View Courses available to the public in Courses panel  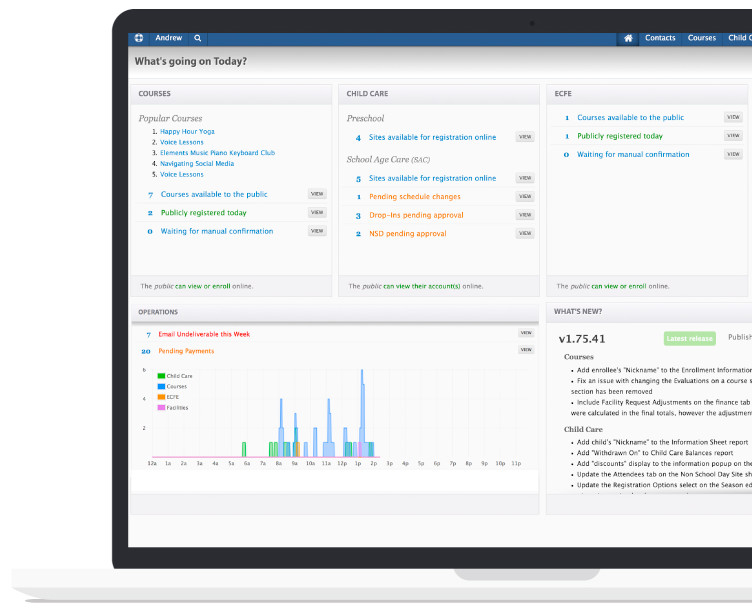pos(317,194)
